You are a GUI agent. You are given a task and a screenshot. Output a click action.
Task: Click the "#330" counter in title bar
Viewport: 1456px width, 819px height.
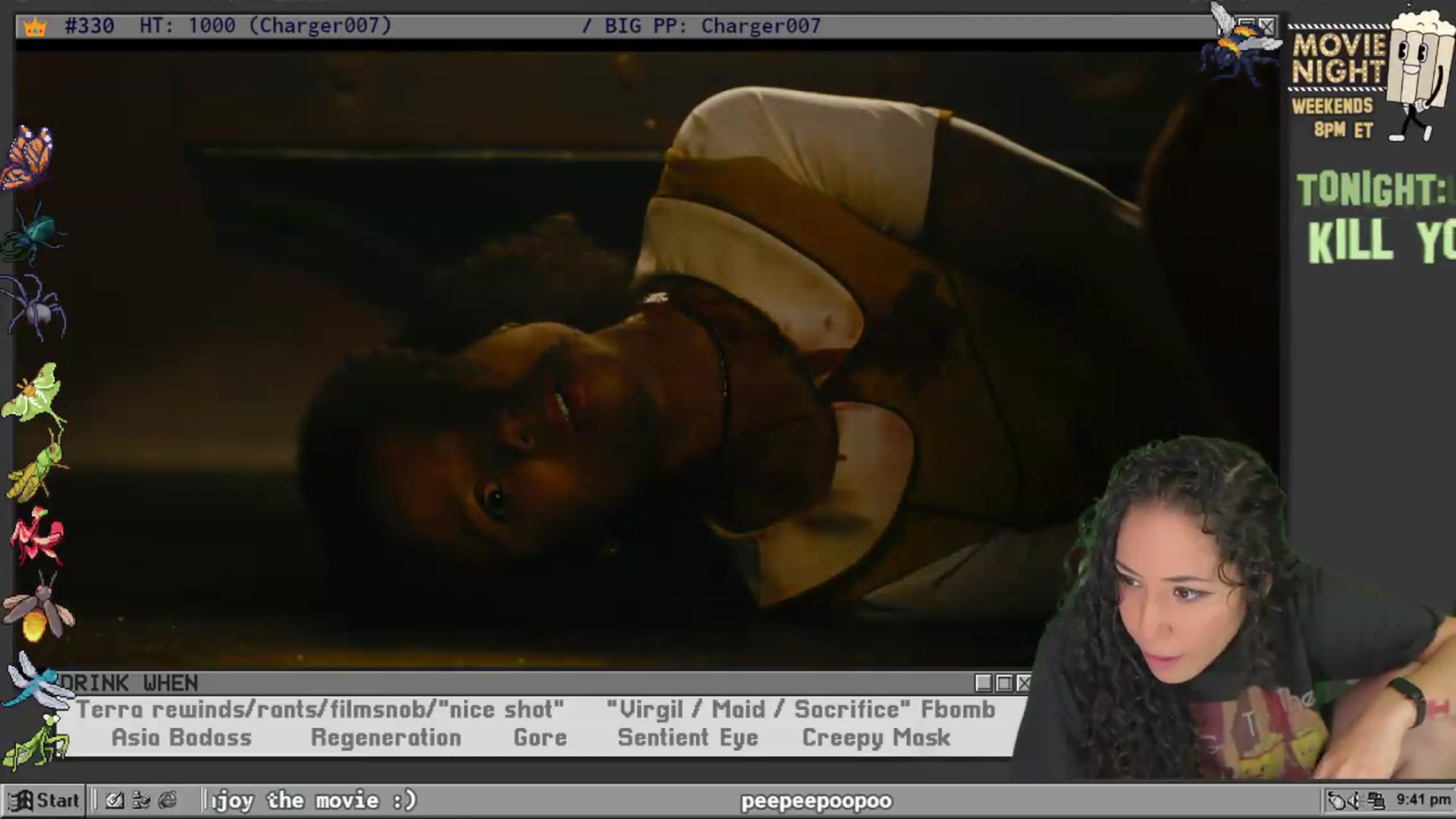(x=89, y=26)
